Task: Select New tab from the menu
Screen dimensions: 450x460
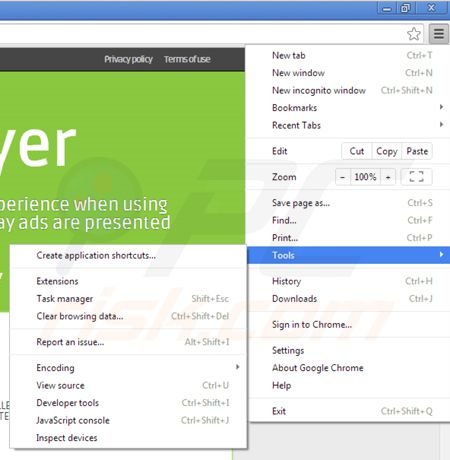Action: pyautogui.click(x=348, y=55)
